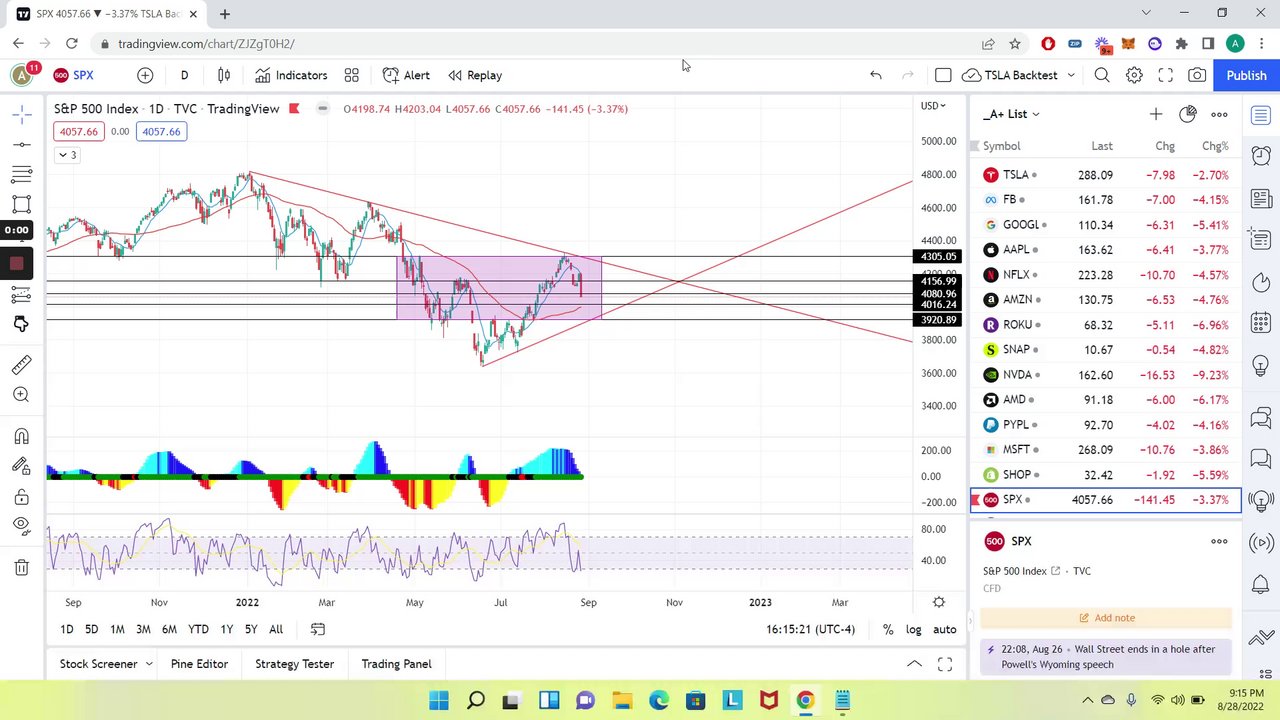Collapse the bottom panel chevron
This screenshot has height=720, width=1280.
914,664
